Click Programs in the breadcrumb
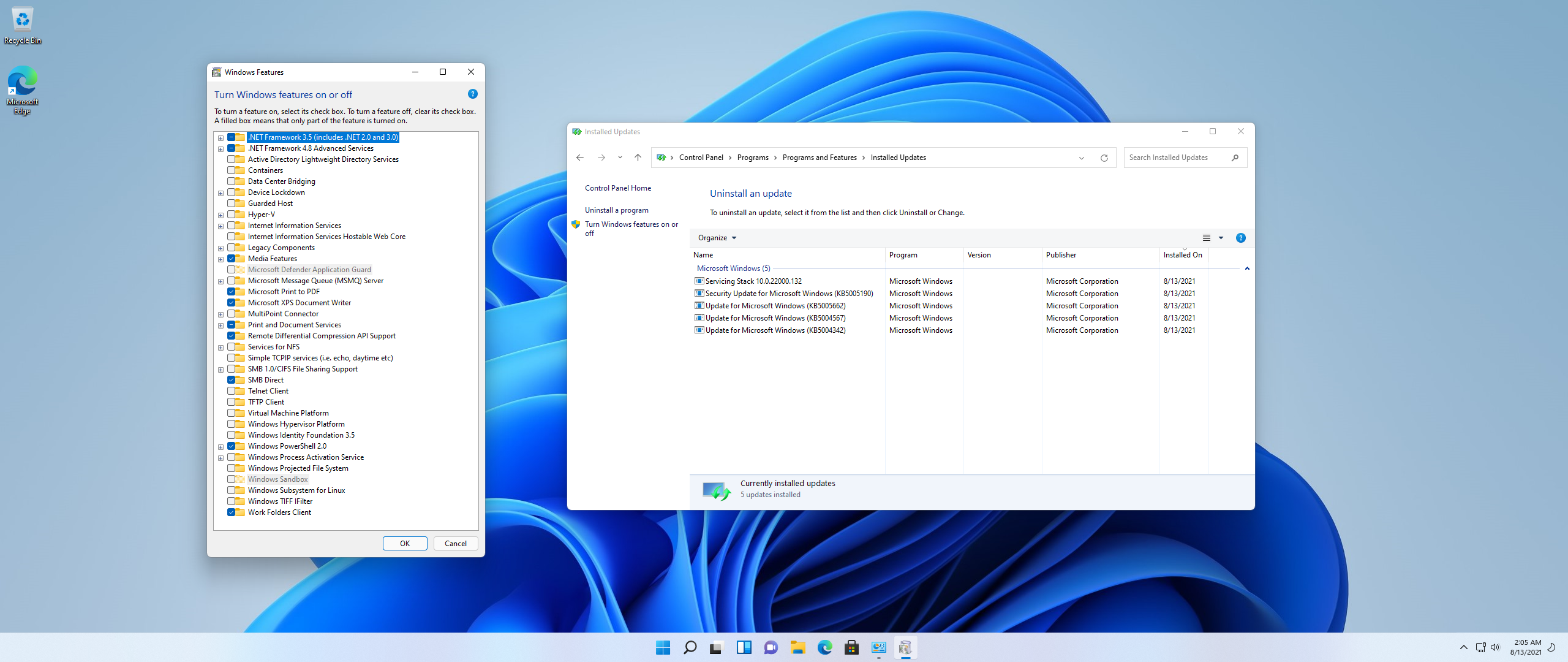 click(x=753, y=158)
